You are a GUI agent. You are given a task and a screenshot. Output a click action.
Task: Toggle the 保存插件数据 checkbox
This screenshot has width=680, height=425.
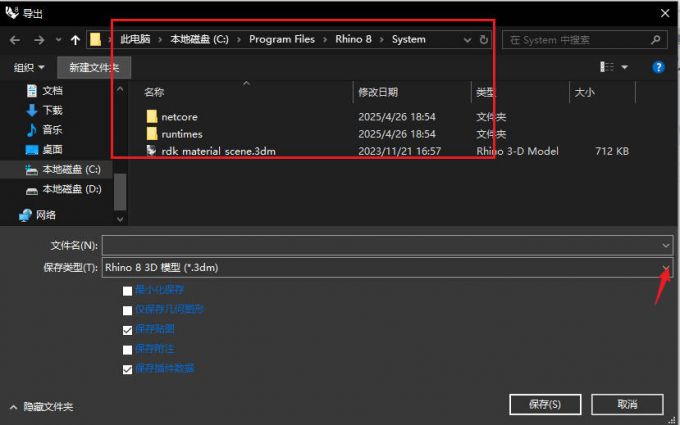tap(127, 368)
